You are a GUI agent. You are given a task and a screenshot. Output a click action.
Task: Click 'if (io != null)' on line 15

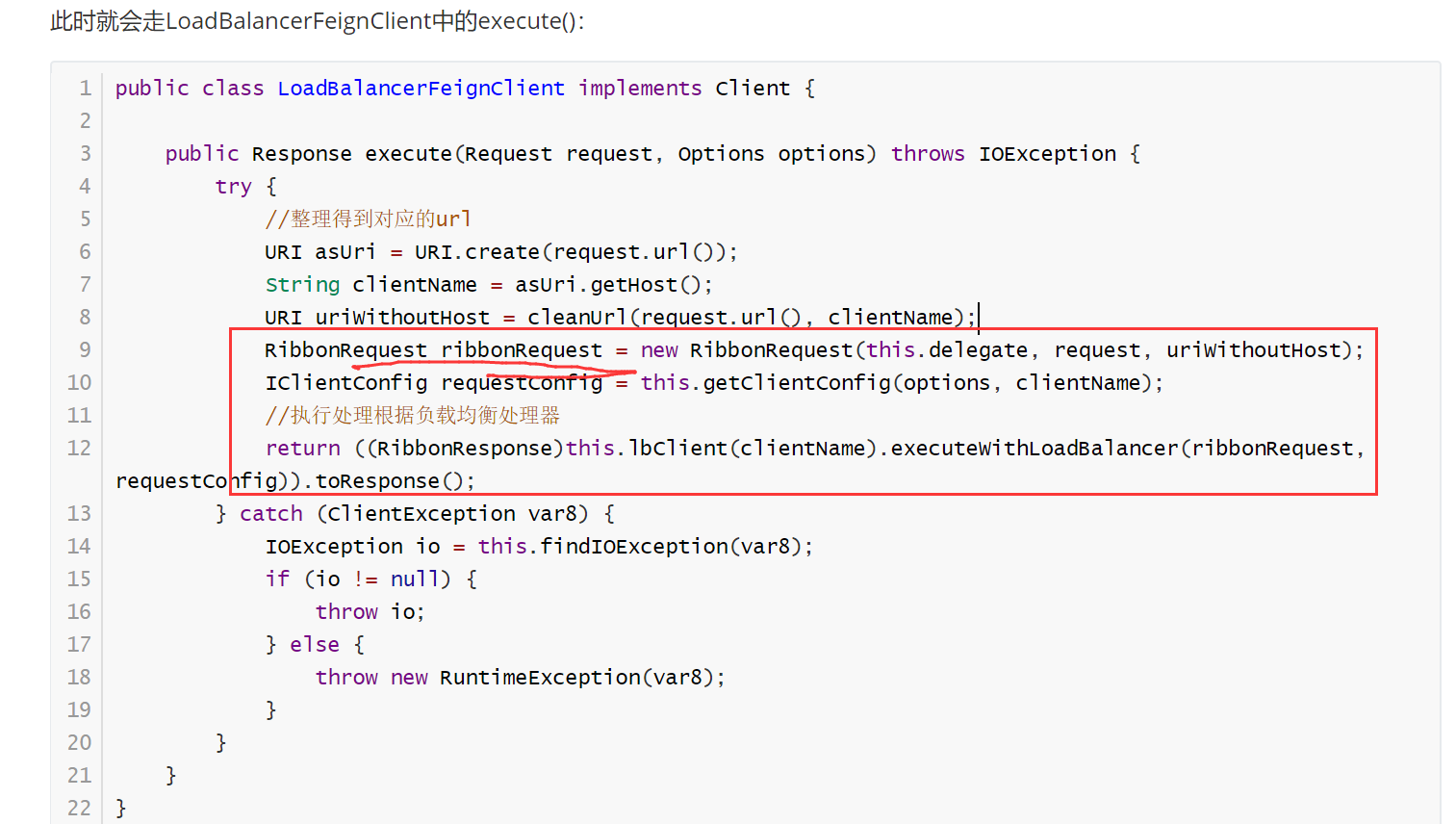pos(358,579)
